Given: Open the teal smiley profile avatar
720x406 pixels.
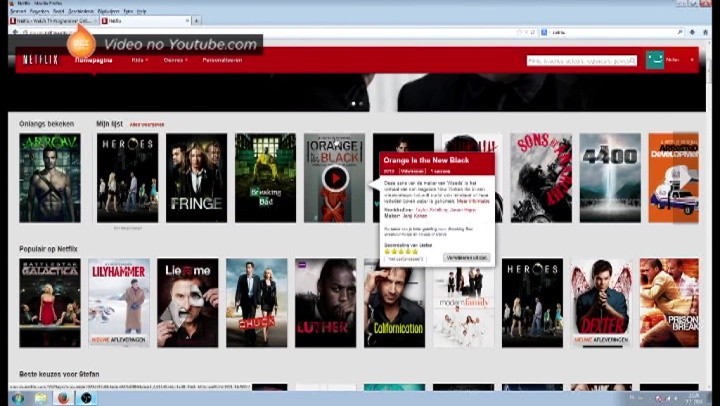Looking at the screenshot, I should (655, 60).
